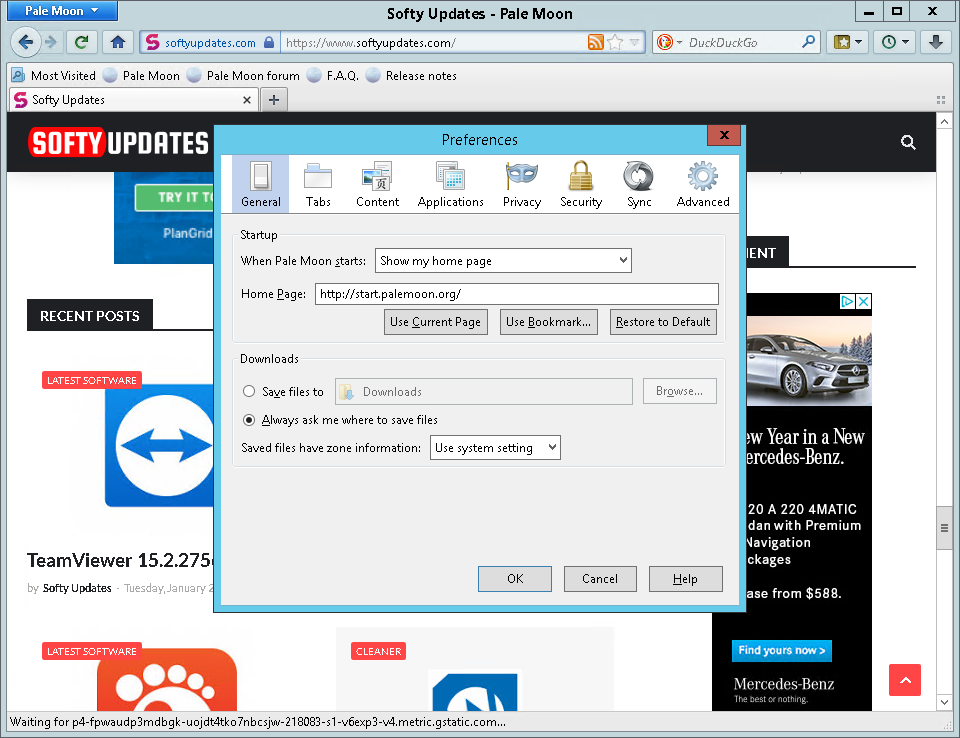Viewport: 960px width, 738px height.
Task: Close the Preferences dialog
Action: [x=724, y=135]
